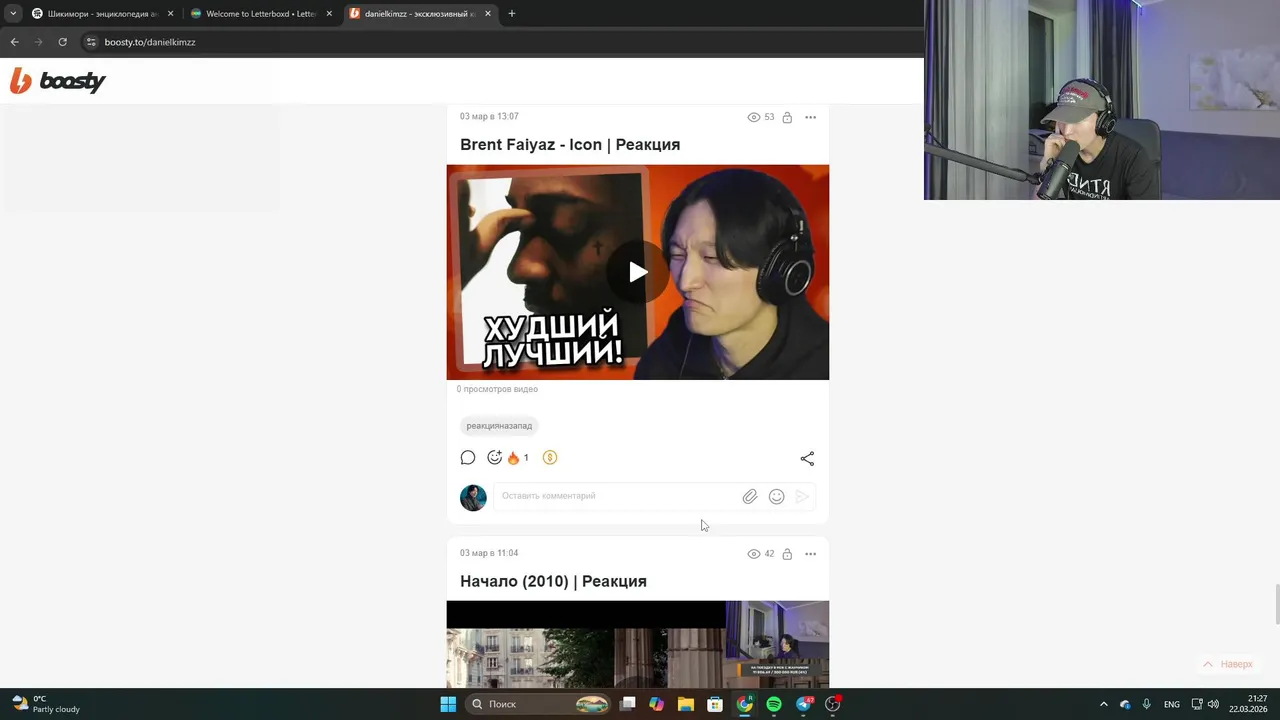The width and height of the screenshot is (1280, 720).
Task: Open the Windows Start menu
Action: click(448, 704)
